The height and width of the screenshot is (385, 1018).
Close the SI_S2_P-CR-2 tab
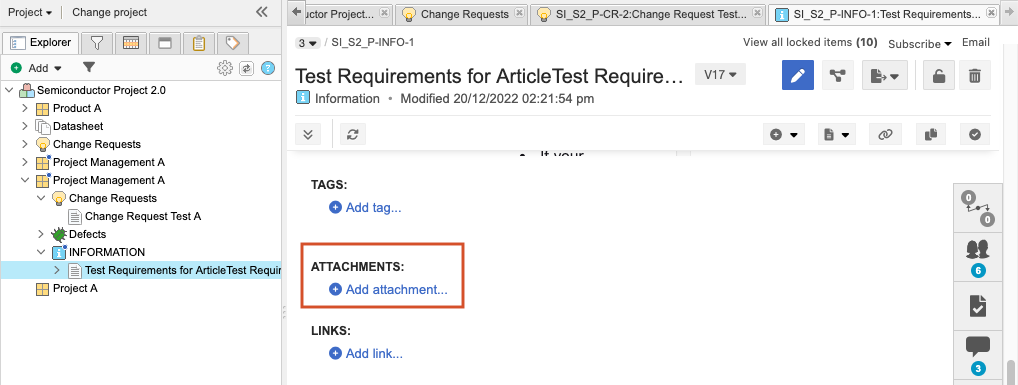[757, 12]
